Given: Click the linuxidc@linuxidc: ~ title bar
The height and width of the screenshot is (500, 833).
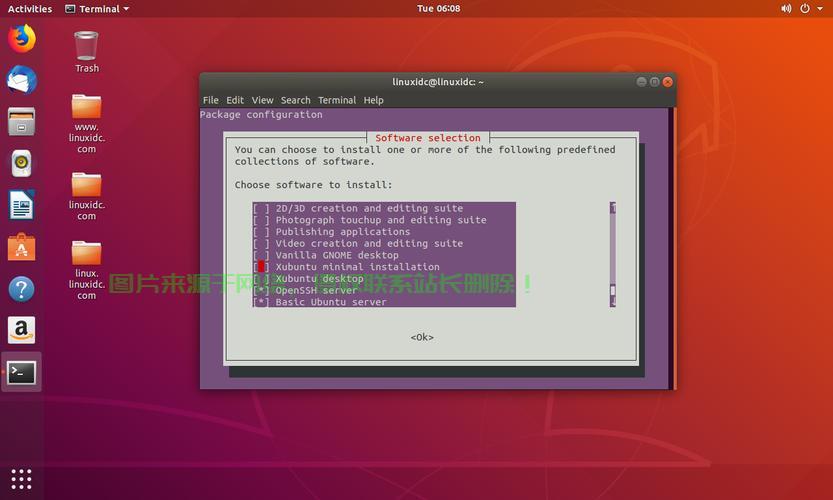Looking at the screenshot, I should 438,82.
